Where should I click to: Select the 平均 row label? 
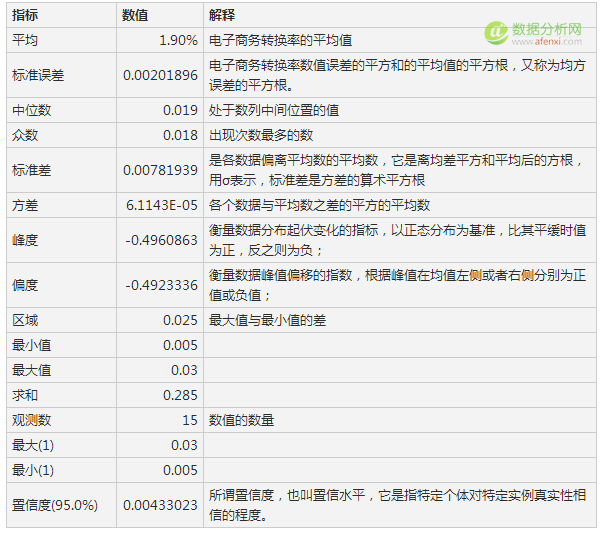25,40
